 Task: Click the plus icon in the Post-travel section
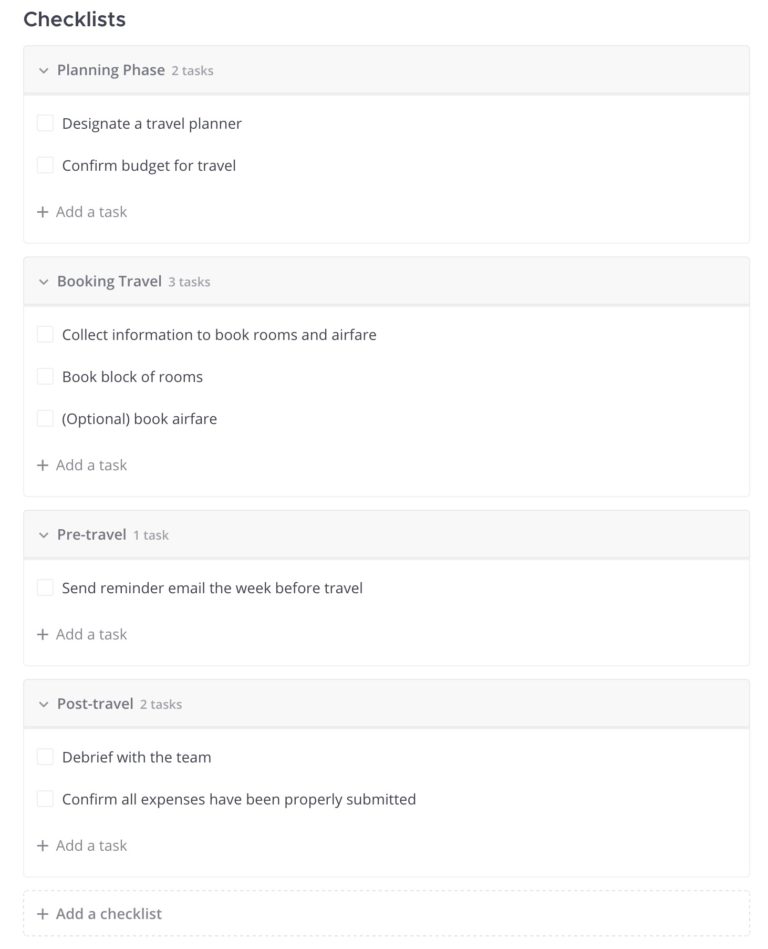click(41, 845)
